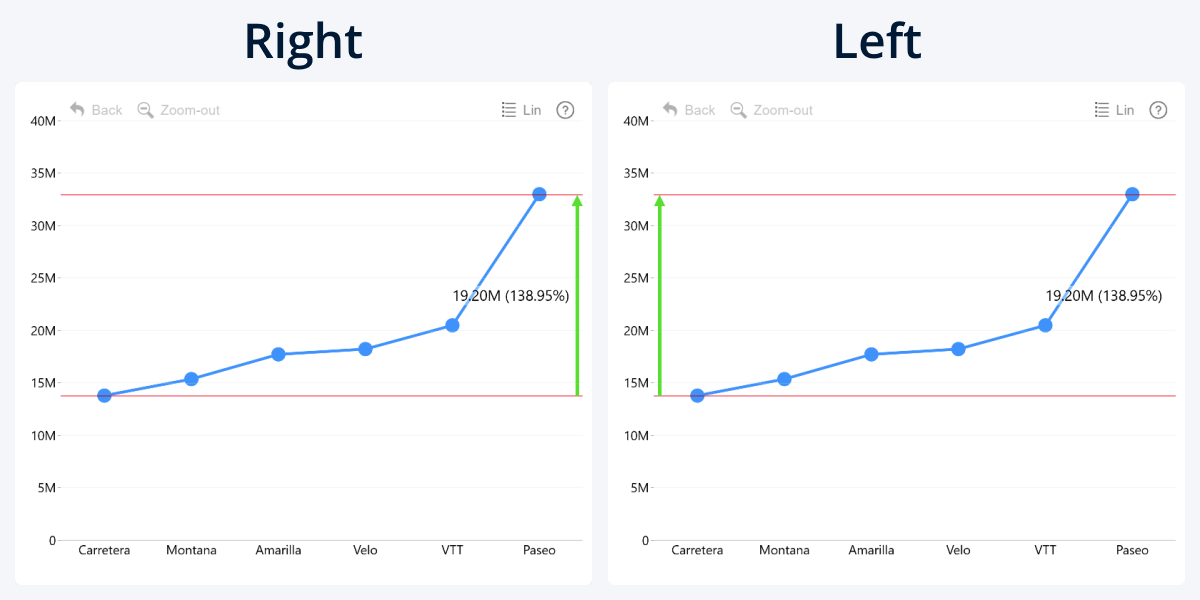Go Back in the "Left" chart
The width and height of the screenshot is (1200, 600).
pos(689,110)
